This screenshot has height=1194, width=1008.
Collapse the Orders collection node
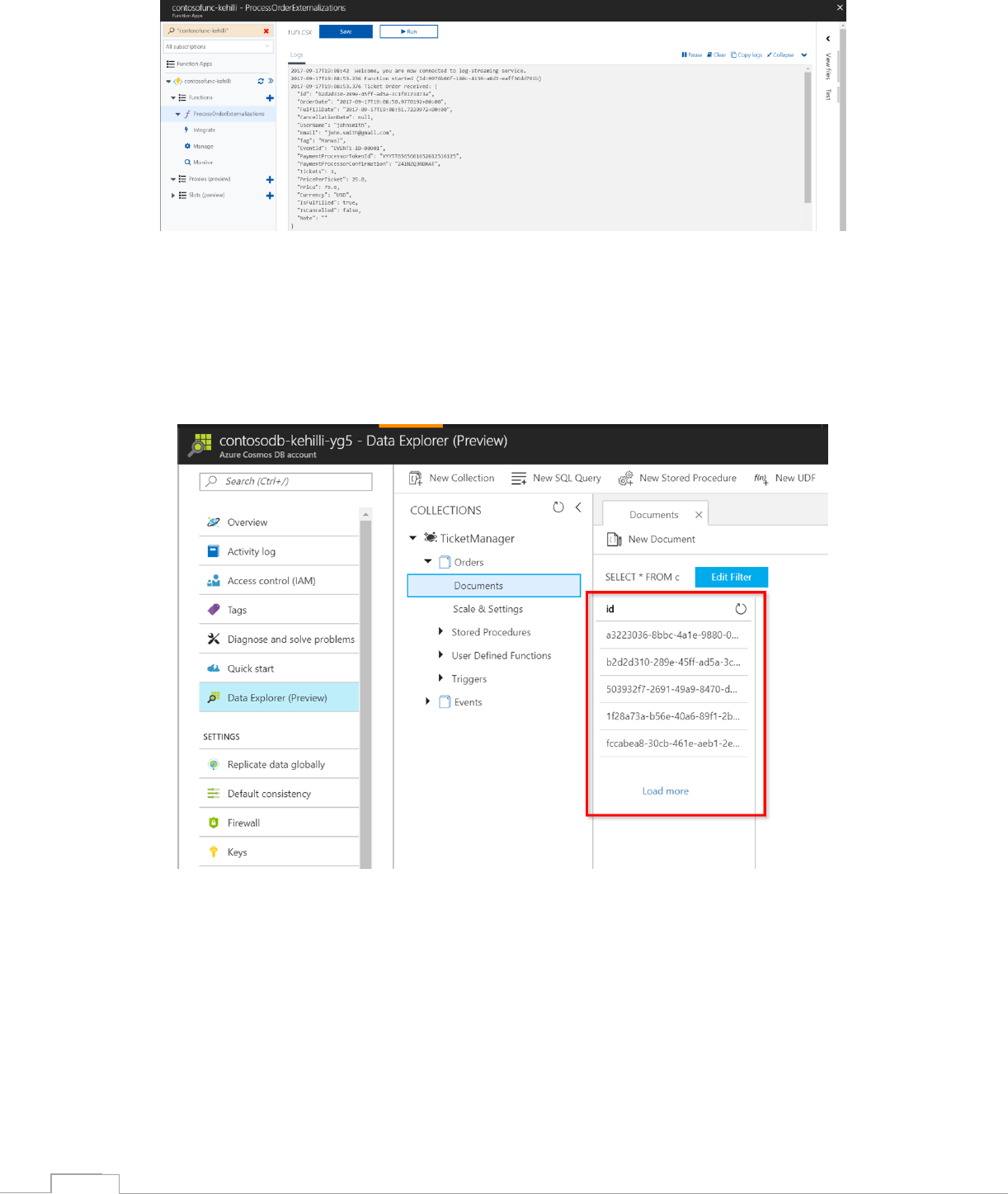click(428, 561)
